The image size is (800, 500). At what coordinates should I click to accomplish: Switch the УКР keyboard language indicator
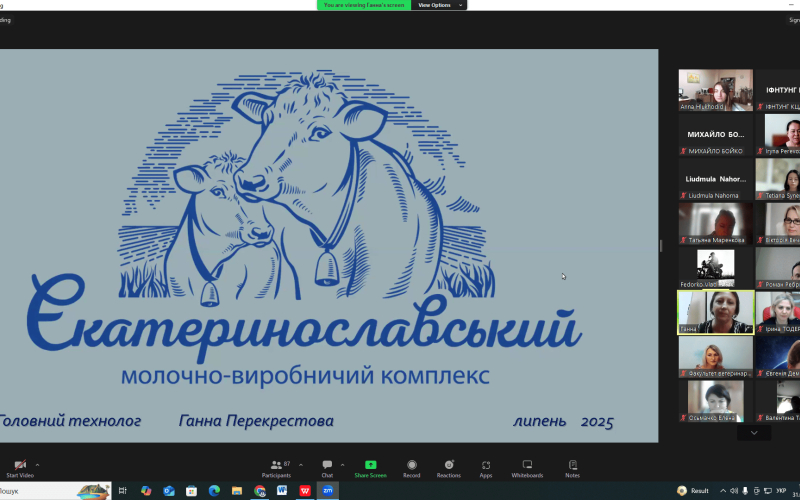(781, 491)
